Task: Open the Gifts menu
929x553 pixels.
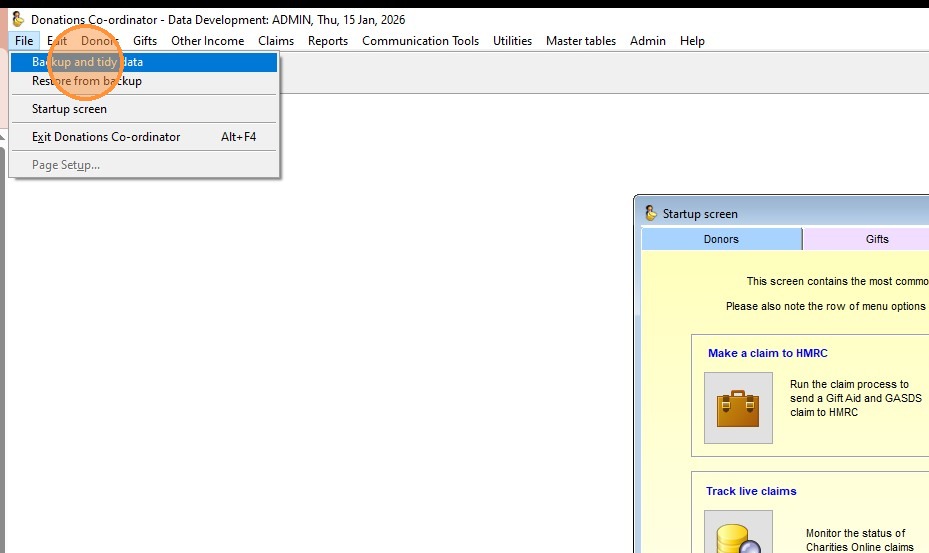Action: [145, 41]
